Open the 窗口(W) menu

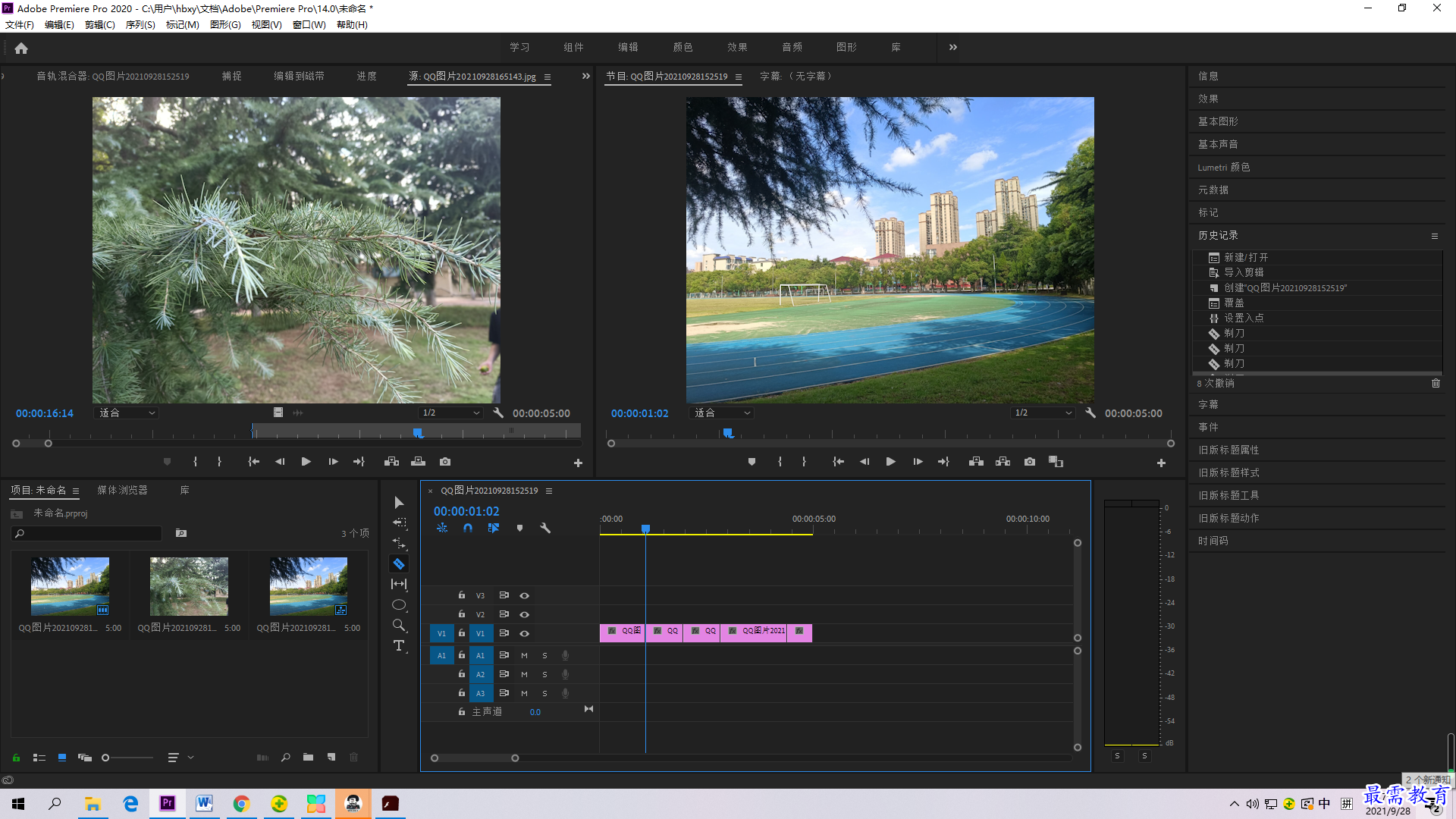coord(309,24)
